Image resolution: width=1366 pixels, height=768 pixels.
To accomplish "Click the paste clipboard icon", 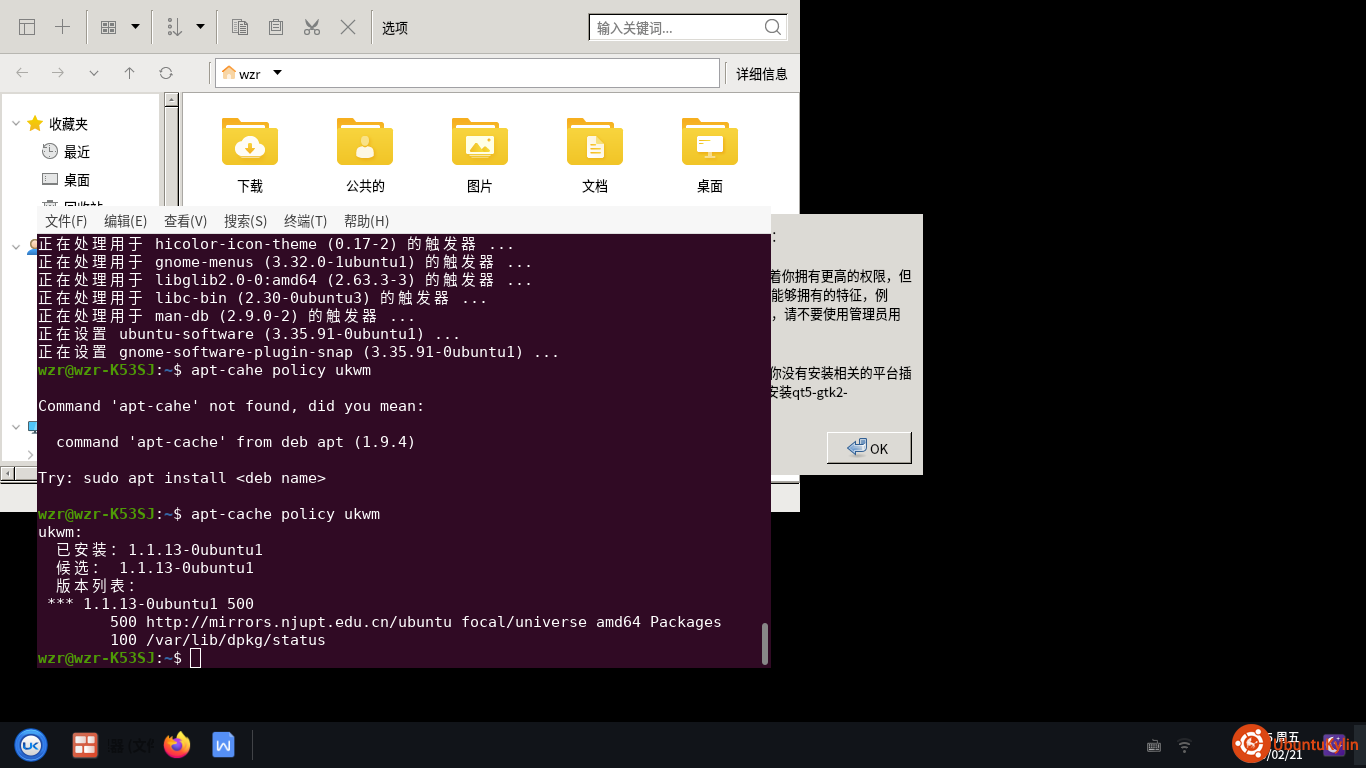I will [276, 27].
